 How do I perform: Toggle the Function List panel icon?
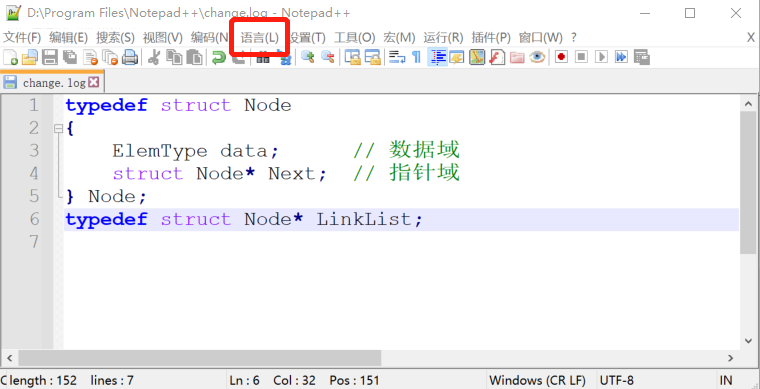coord(497,57)
